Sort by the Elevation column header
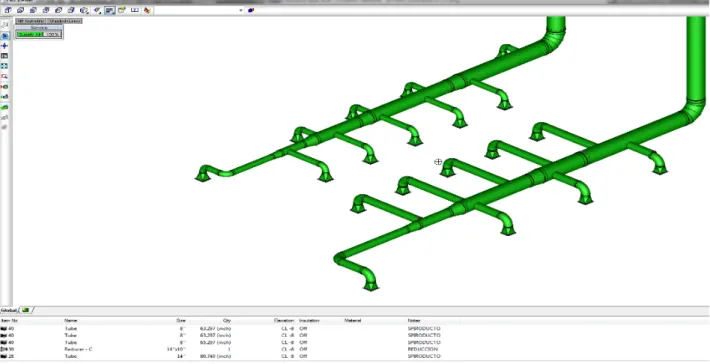The width and height of the screenshot is (710, 364). click(x=284, y=321)
